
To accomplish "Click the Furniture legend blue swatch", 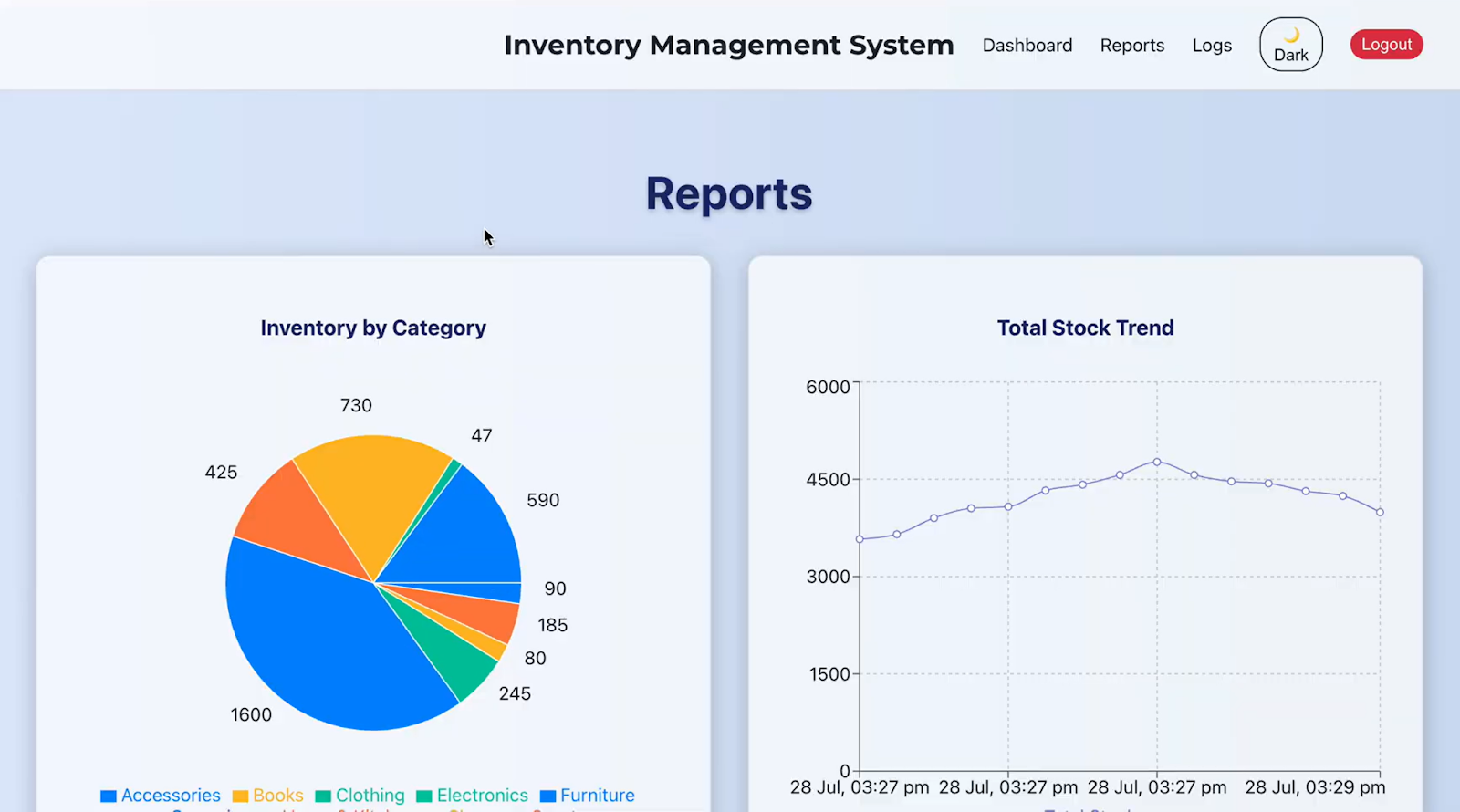I will tap(548, 796).
